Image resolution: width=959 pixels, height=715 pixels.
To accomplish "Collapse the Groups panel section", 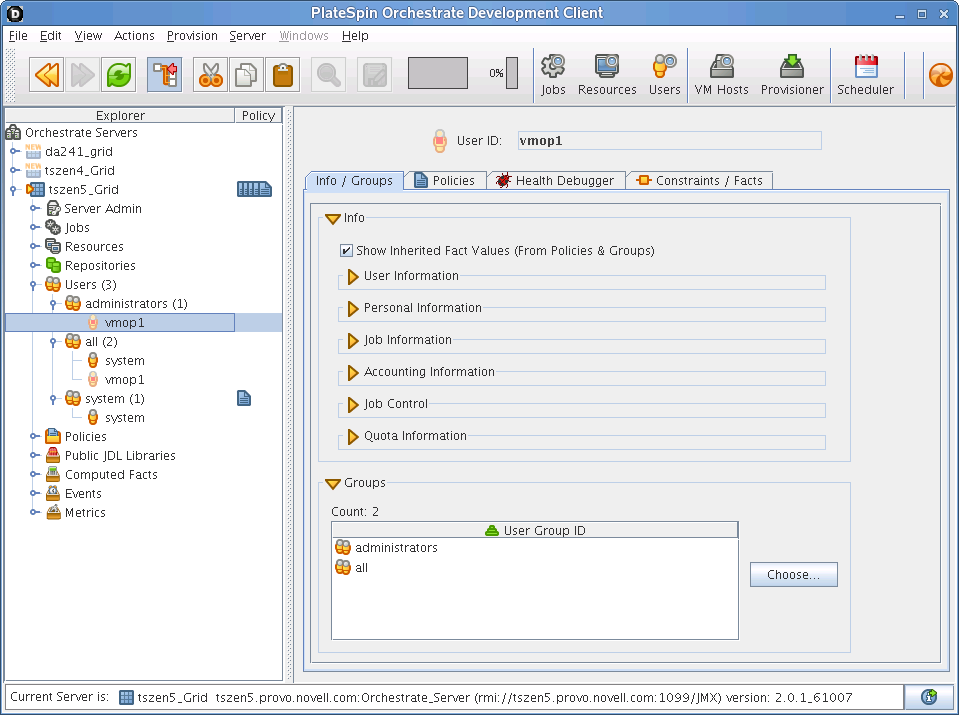I will tap(333, 483).
